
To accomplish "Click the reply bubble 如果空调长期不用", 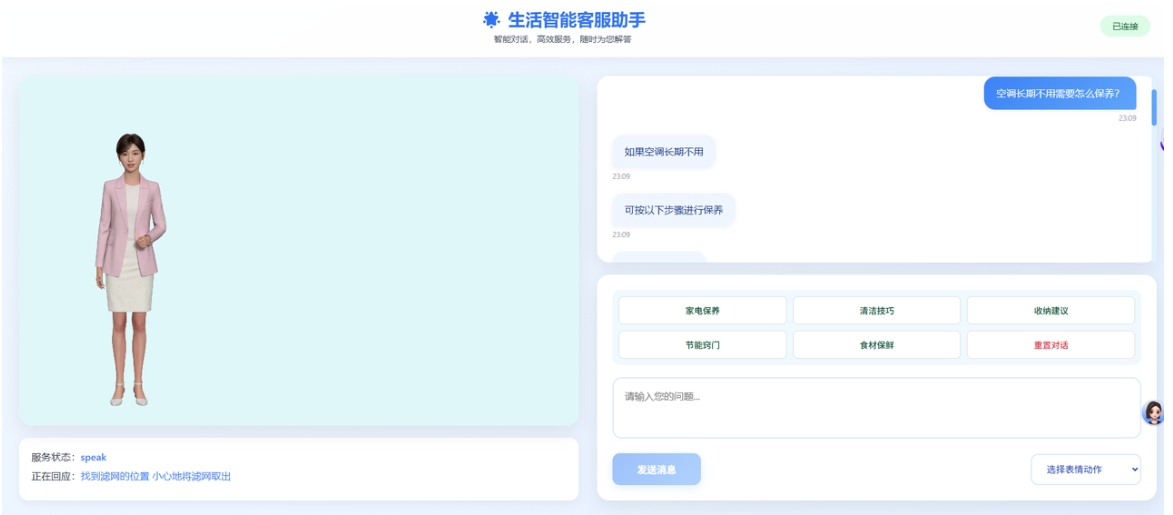I will pos(664,152).
